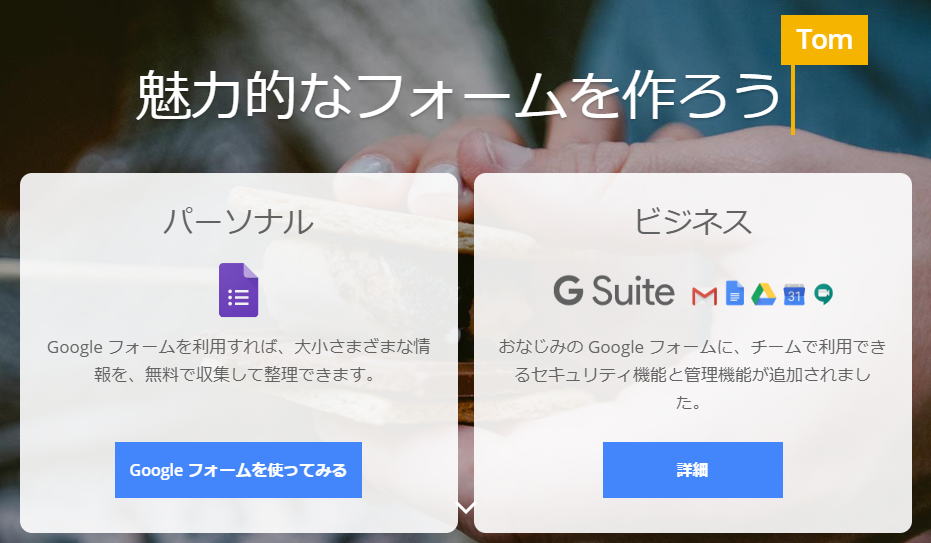Click the Google Meet icon
The width and height of the screenshot is (931, 543).
coord(824,294)
